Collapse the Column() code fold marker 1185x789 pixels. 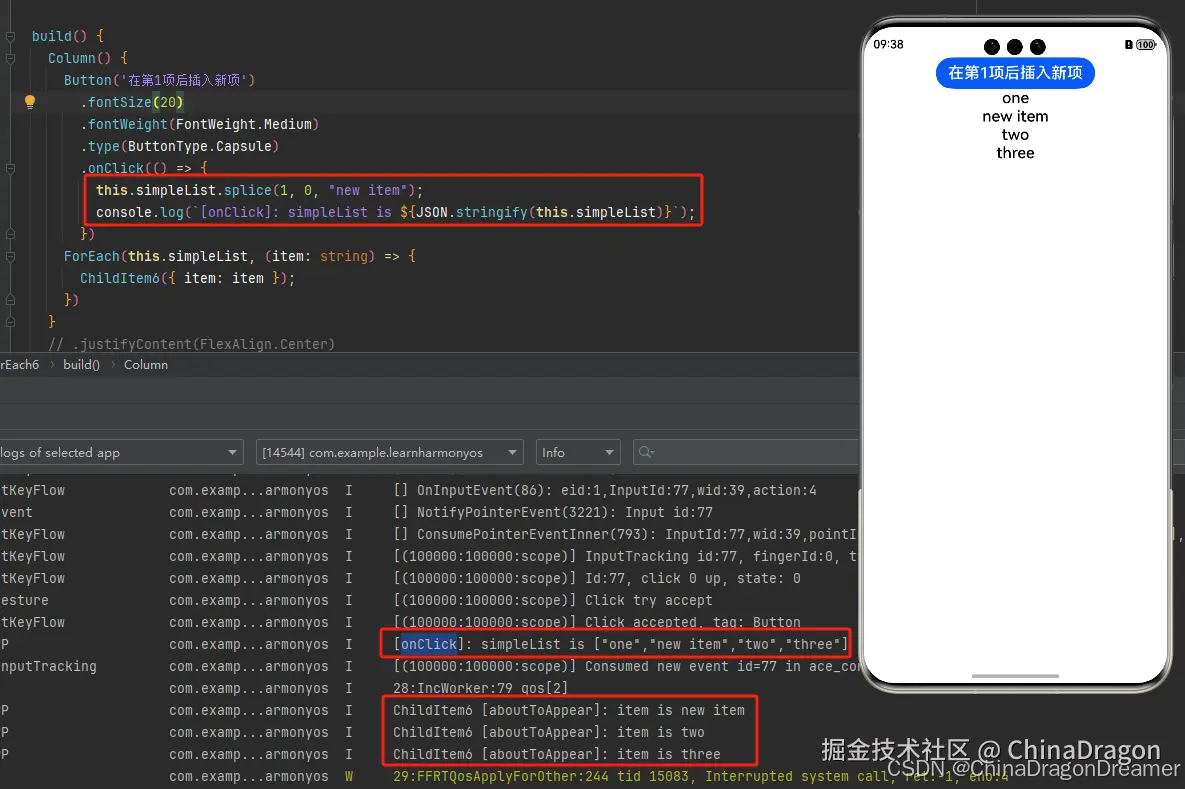[11, 58]
